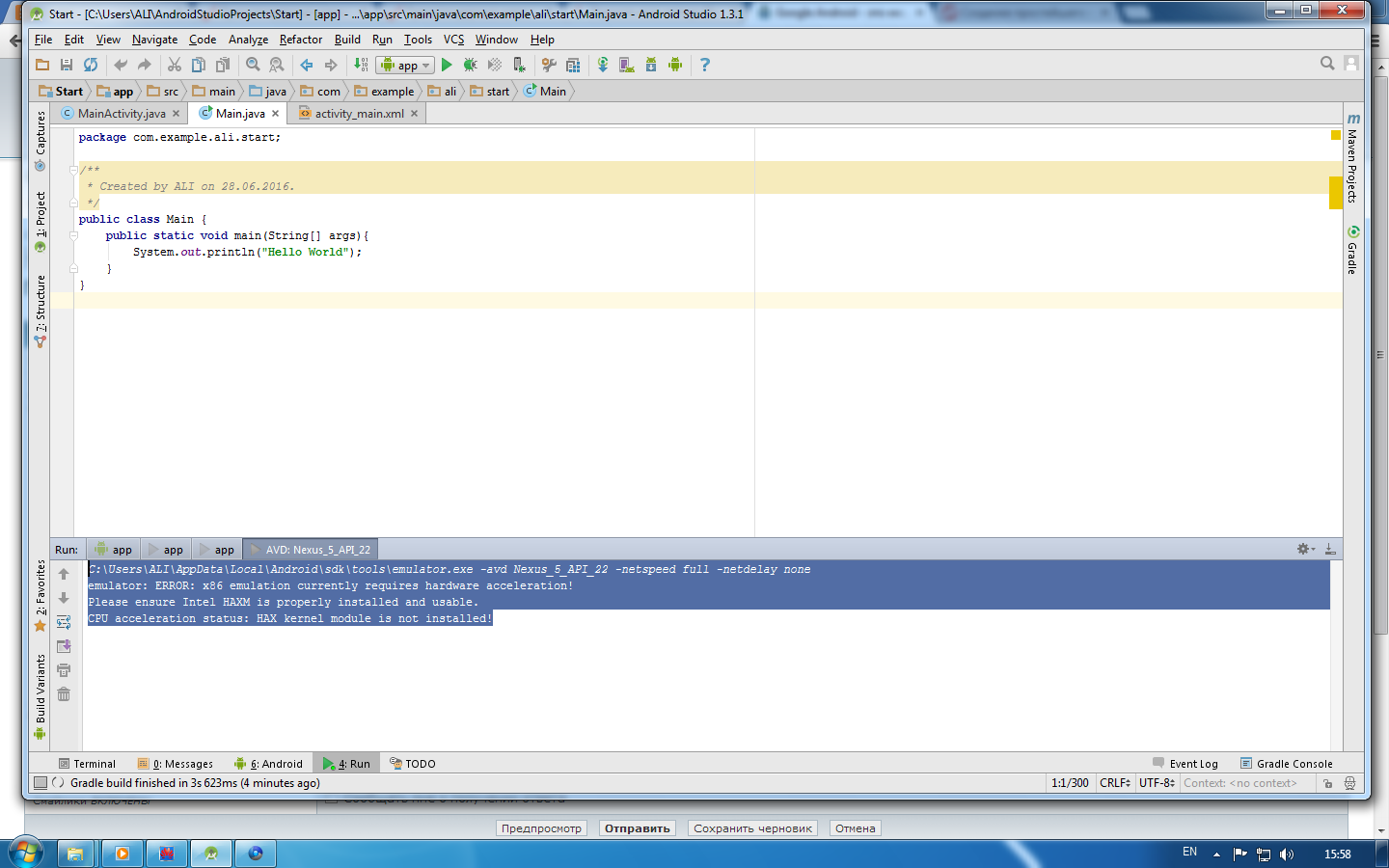Open the app run configuration dropdown
The width and height of the screenshot is (1389, 868).
(405, 65)
